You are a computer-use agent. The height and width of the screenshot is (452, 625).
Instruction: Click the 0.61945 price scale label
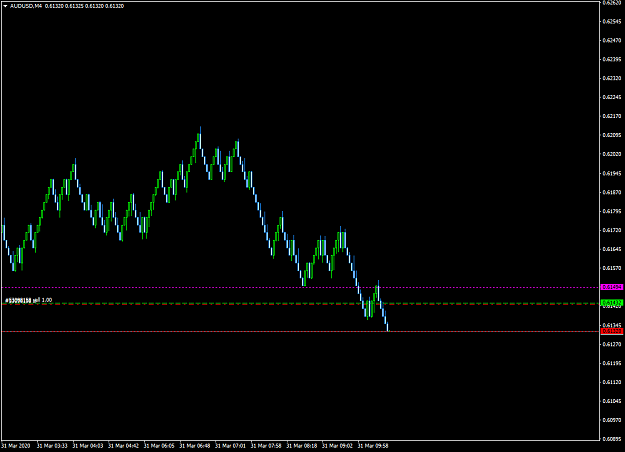612,173
